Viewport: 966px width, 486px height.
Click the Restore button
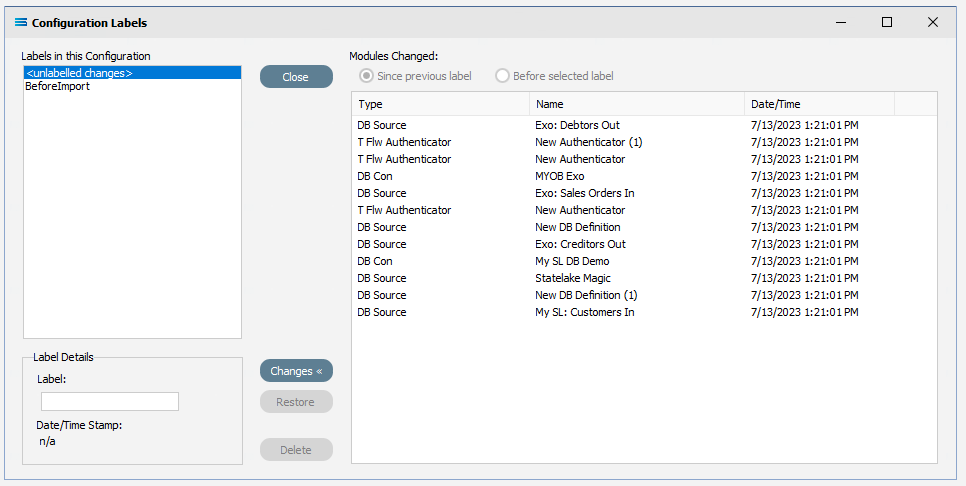pyautogui.click(x=296, y=402)
